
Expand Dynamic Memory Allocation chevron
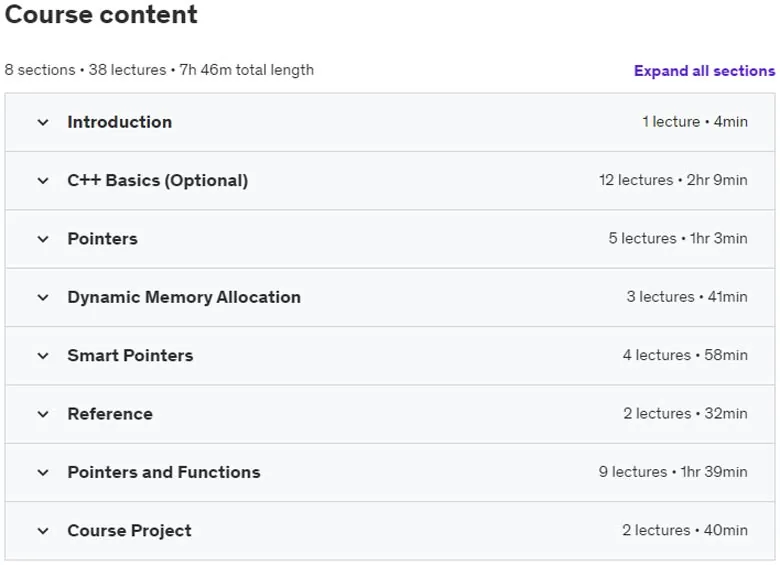point(43,297)
